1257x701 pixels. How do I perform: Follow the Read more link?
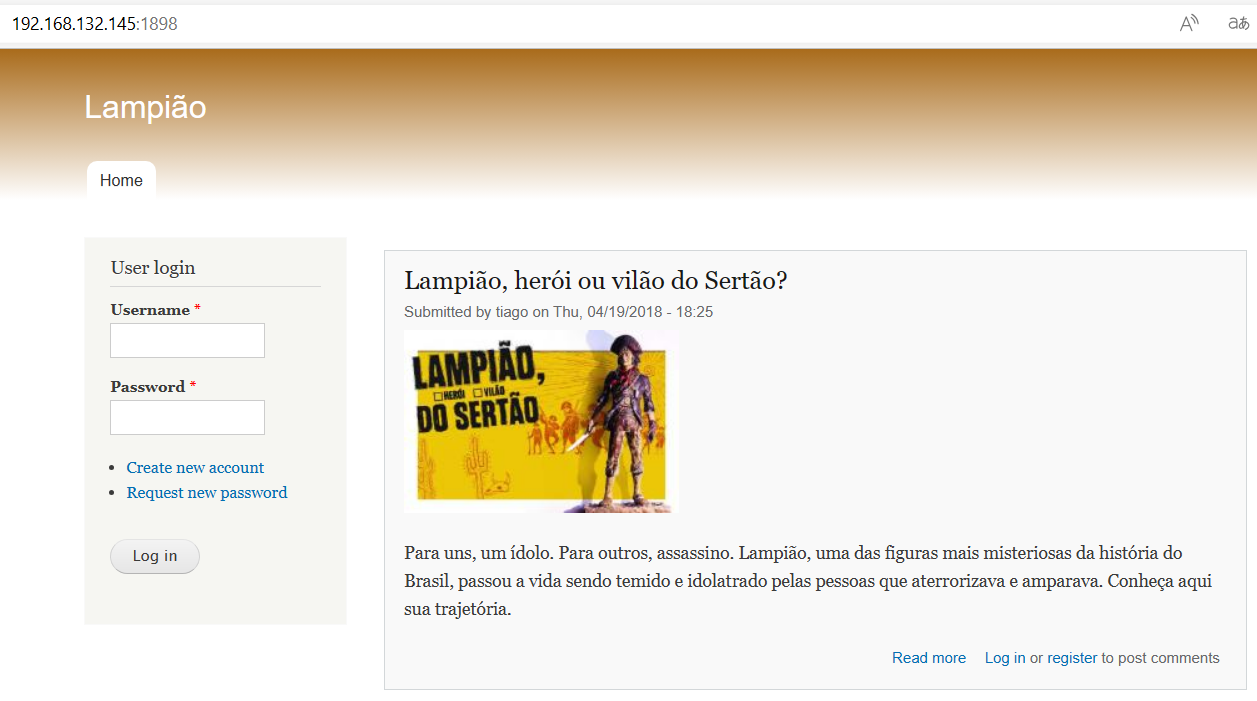[929, 658]
